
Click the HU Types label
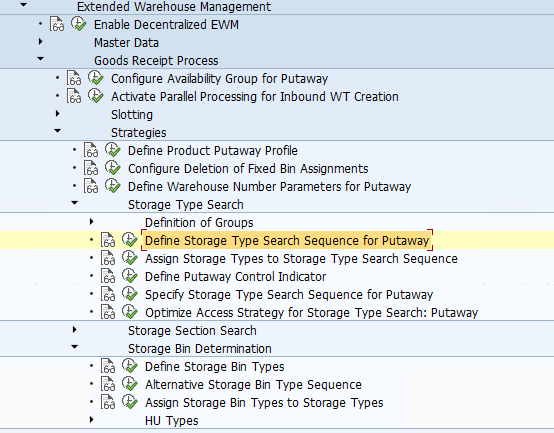(x=172, y=421)
